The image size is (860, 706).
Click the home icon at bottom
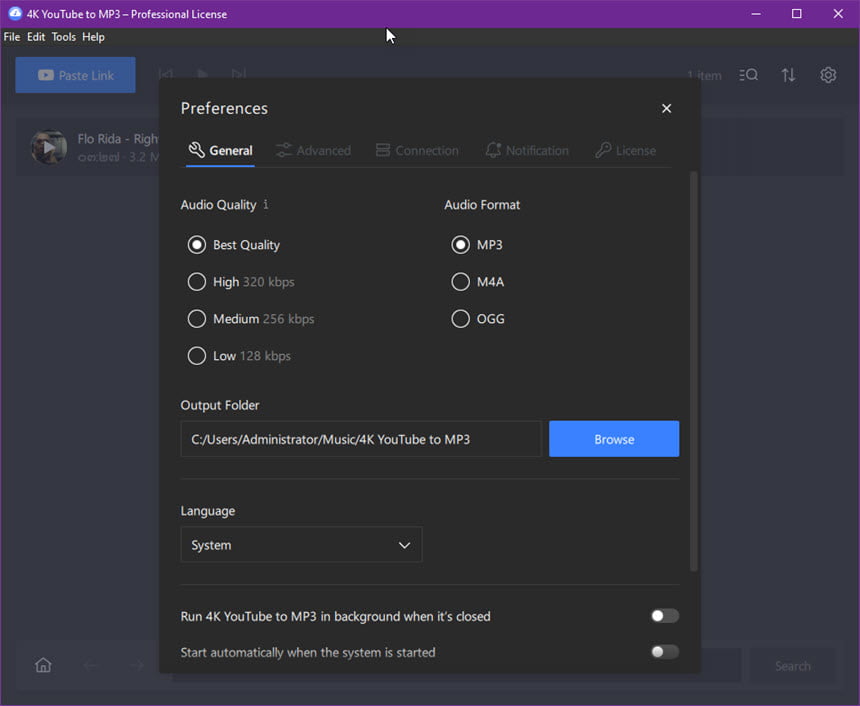[x=43, y=665]
